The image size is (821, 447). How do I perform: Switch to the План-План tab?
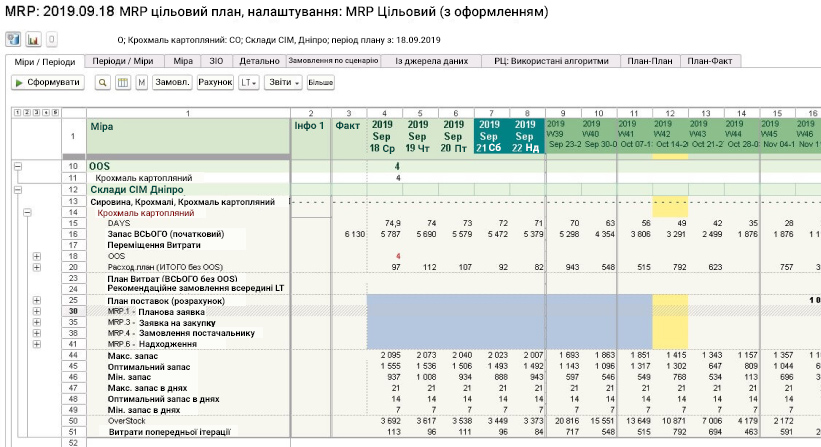point(650,61)
